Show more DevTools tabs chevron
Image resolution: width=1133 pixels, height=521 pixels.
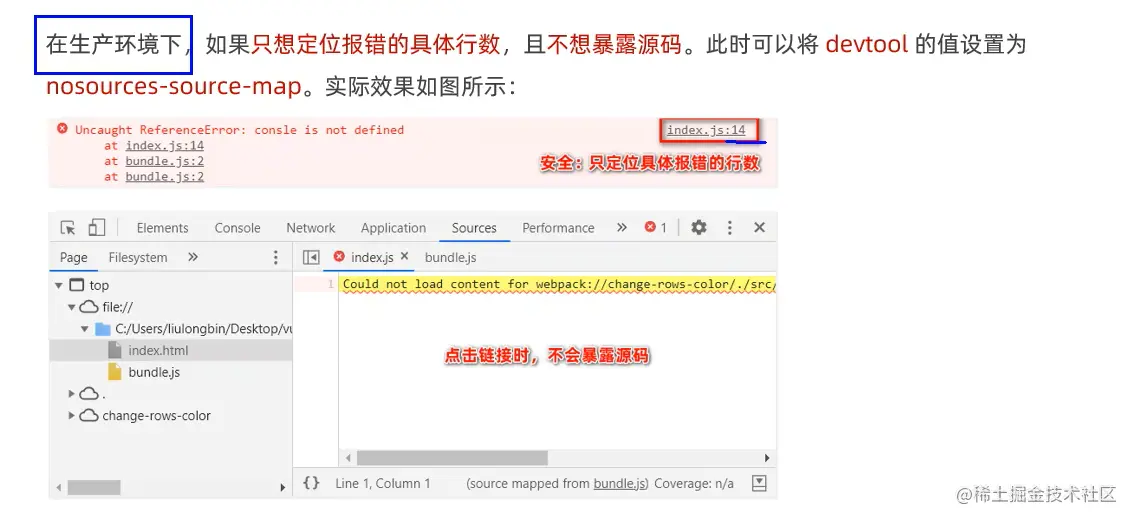pyautogui.click(x=621, y=228)
